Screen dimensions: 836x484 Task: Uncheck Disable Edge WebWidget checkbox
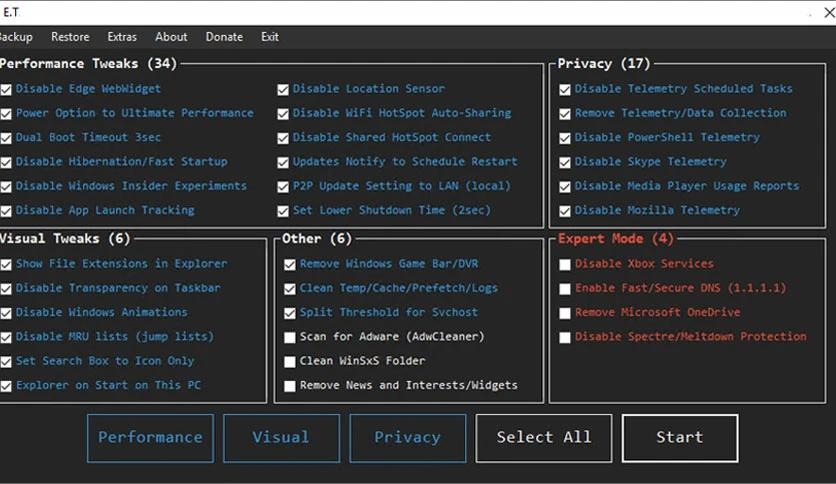pyautogui.click(x=7, y=89)
